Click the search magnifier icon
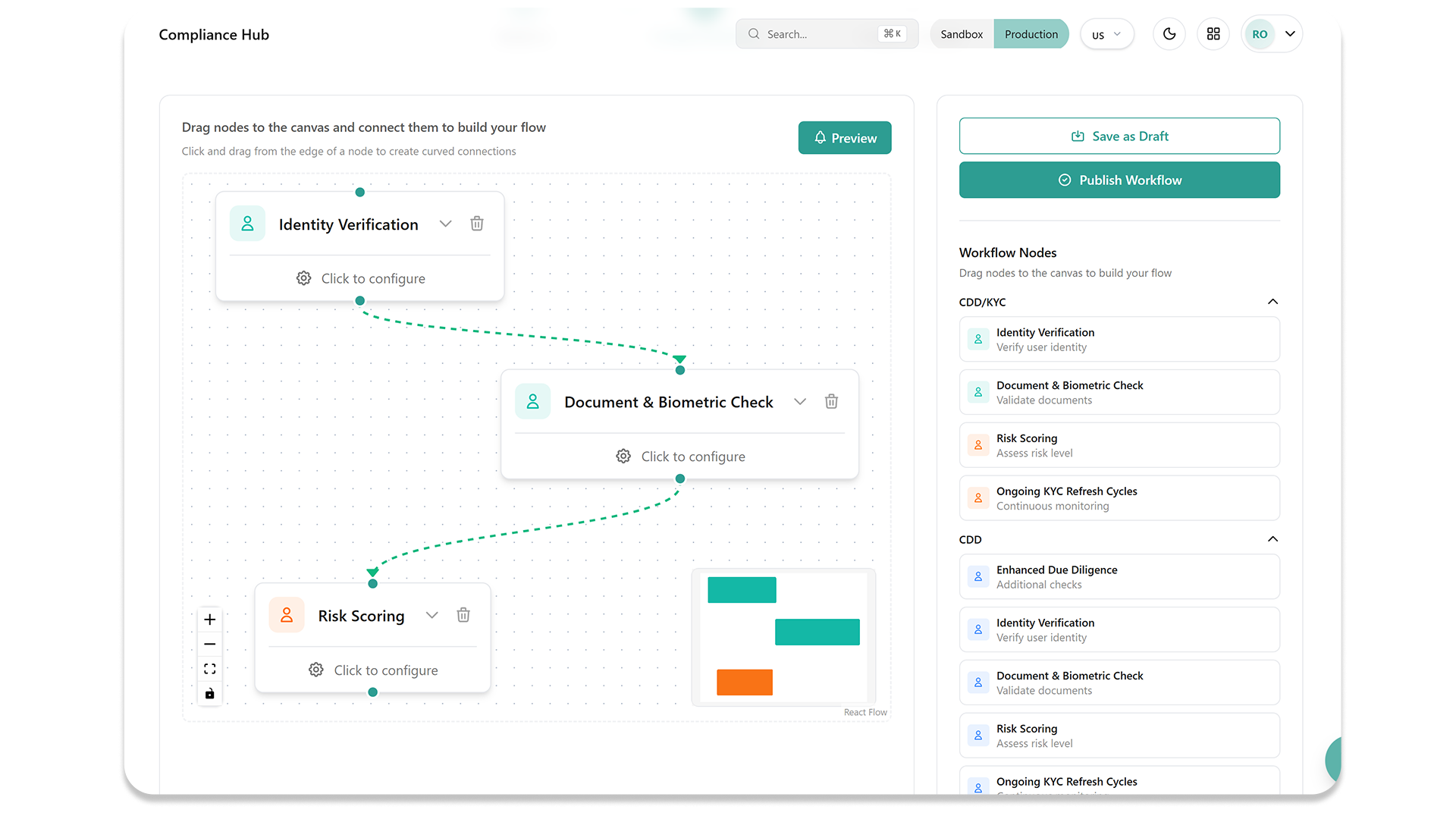 tap(754, 34)
